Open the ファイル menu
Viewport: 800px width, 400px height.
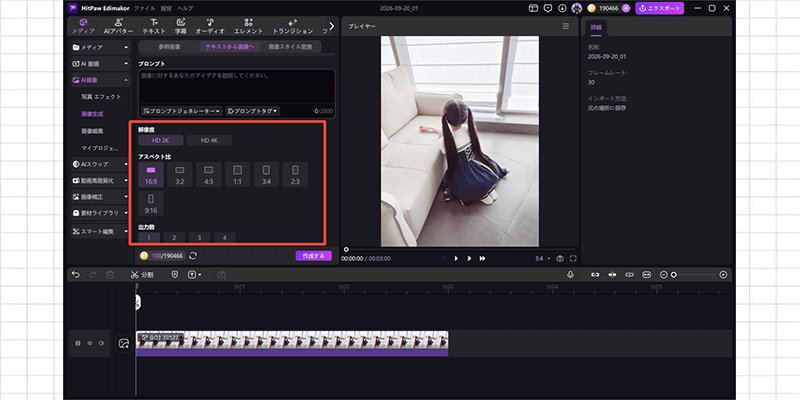point(144,8)
